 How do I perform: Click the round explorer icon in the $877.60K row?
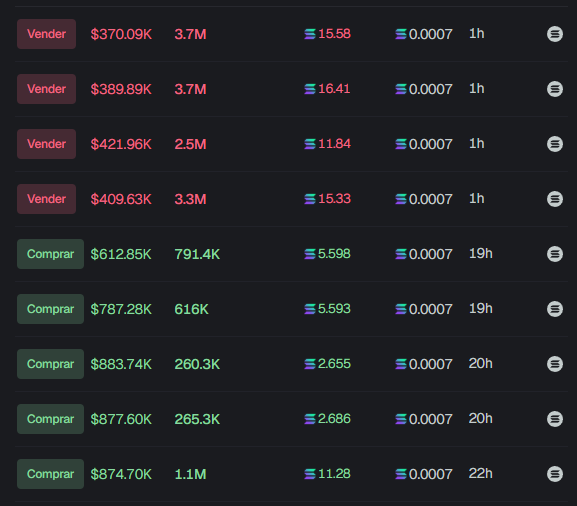point(555,418)
